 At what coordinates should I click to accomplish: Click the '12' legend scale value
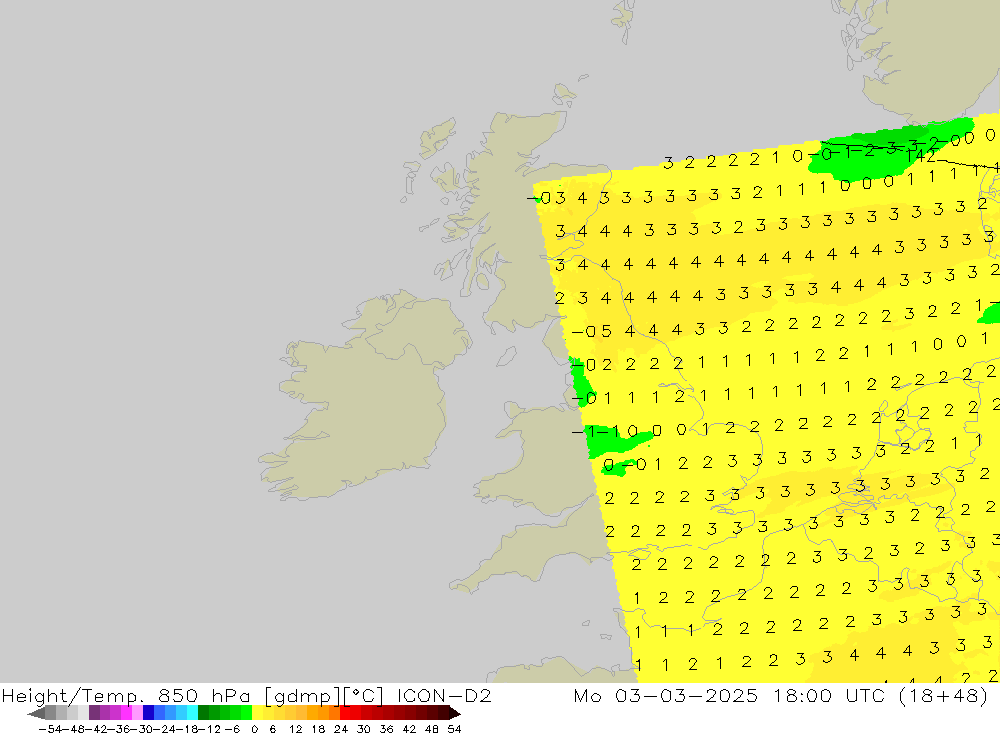(x=295, y=729)
